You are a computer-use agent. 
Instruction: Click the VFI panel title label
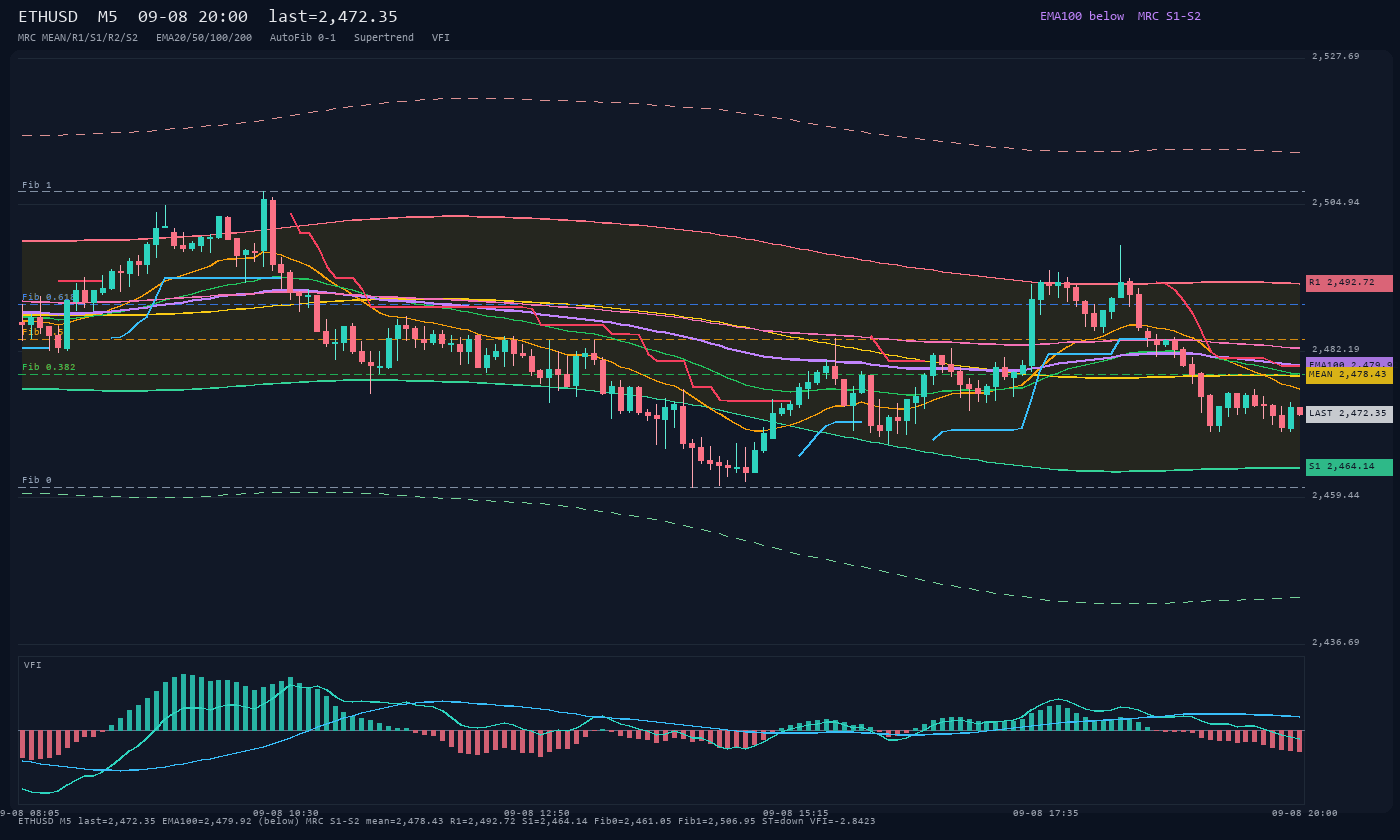coord(33,665)
